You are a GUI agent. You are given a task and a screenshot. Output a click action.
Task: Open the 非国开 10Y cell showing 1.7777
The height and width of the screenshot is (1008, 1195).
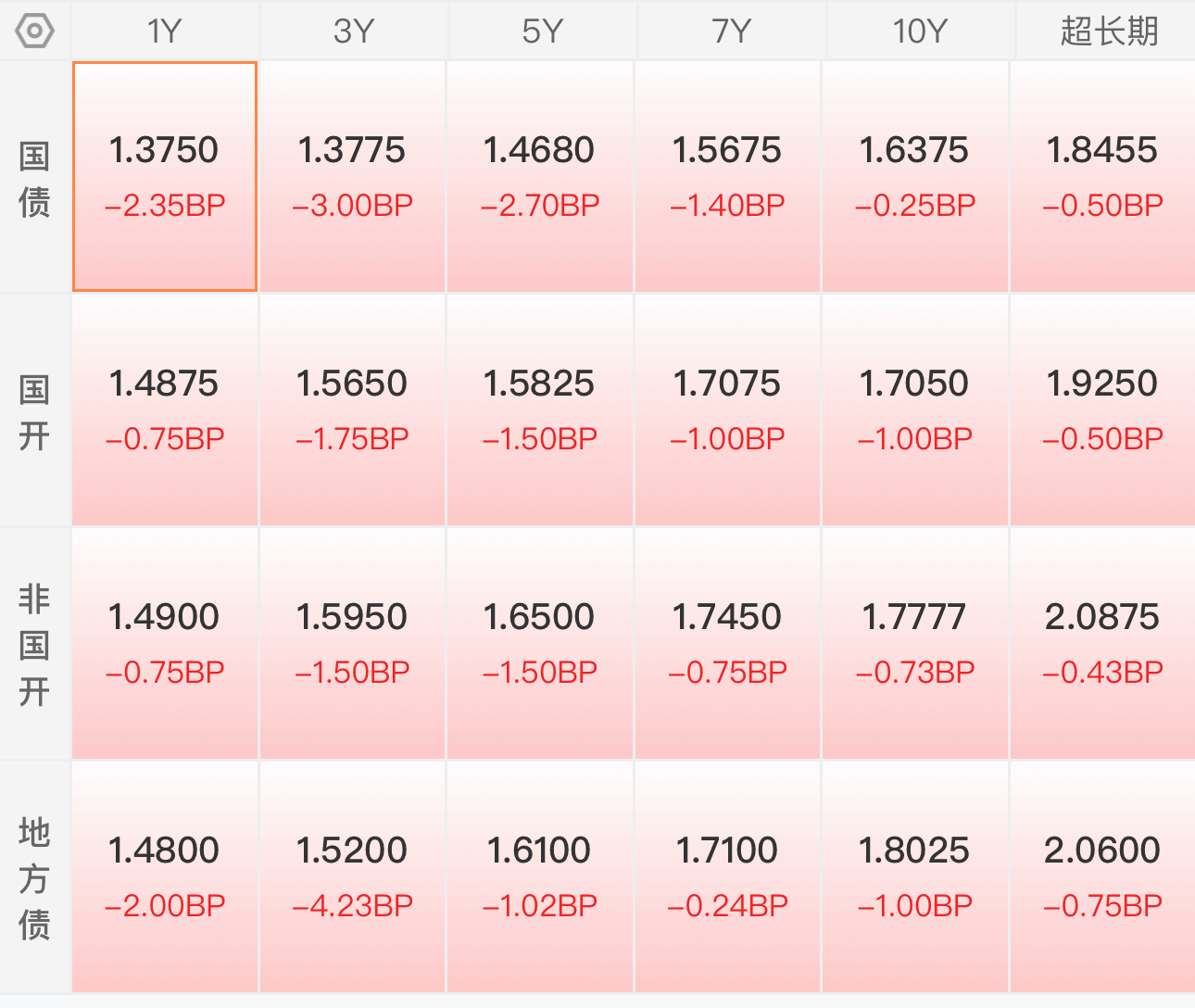[914, 644]
